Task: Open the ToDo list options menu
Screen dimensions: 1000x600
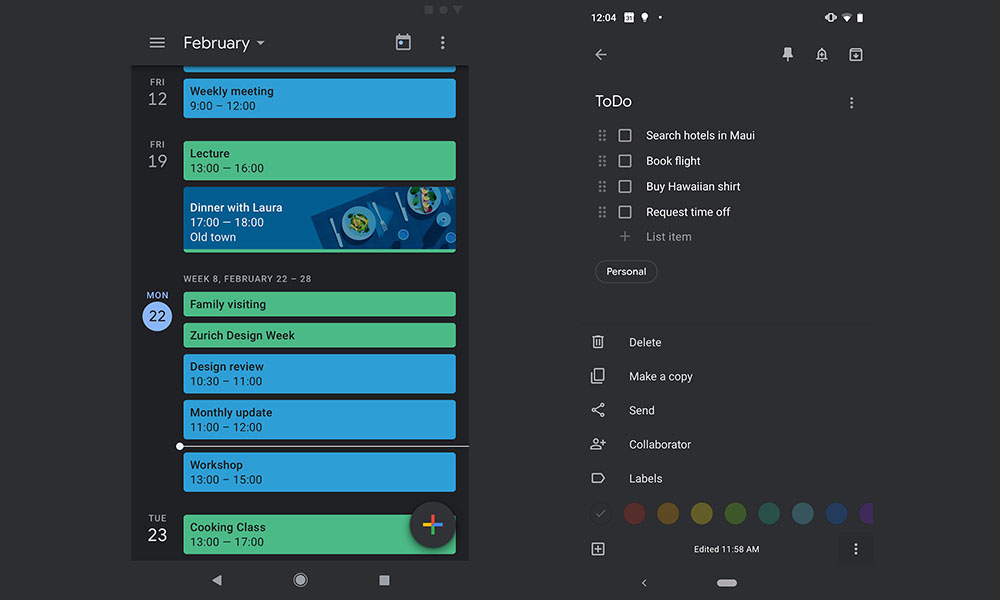Action: (x=852, y=103)
